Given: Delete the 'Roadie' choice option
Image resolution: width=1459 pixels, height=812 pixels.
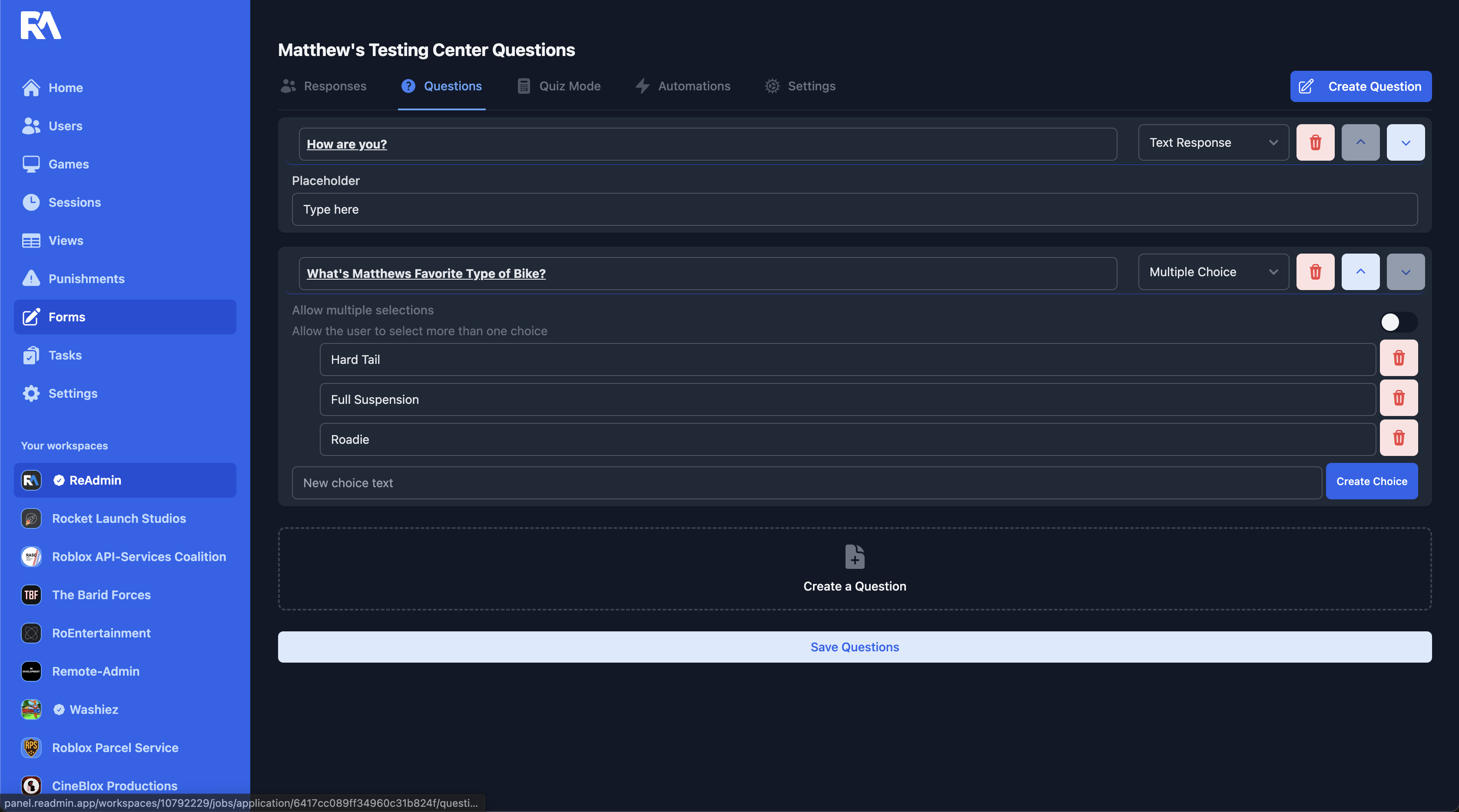Looking at the screenshot, I should pyautogui.click(x=1399, y=438).
